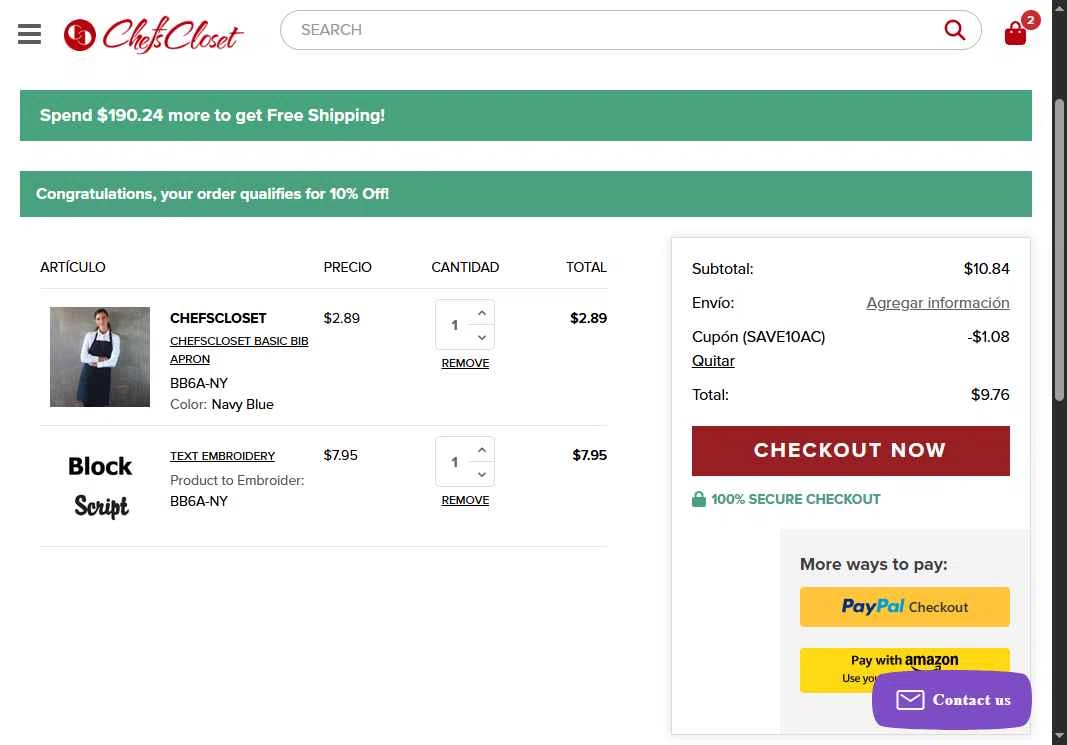Click the CHECKOUT NOW button
1067x745 pixels.
pos(851,450)
